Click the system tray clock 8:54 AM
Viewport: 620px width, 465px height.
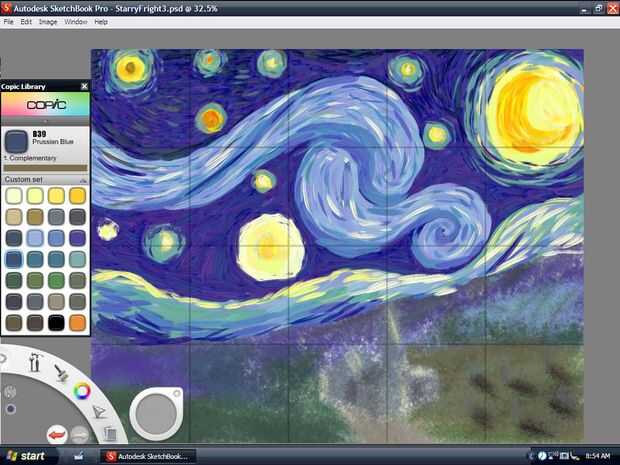tap(598, 456)
